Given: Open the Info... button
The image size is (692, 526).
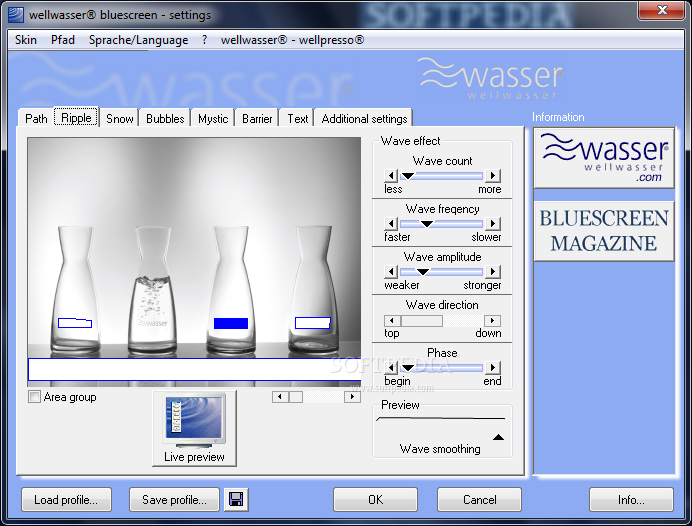Looking at the screenshot, I should pyautogui.click(x=631, y=500).
